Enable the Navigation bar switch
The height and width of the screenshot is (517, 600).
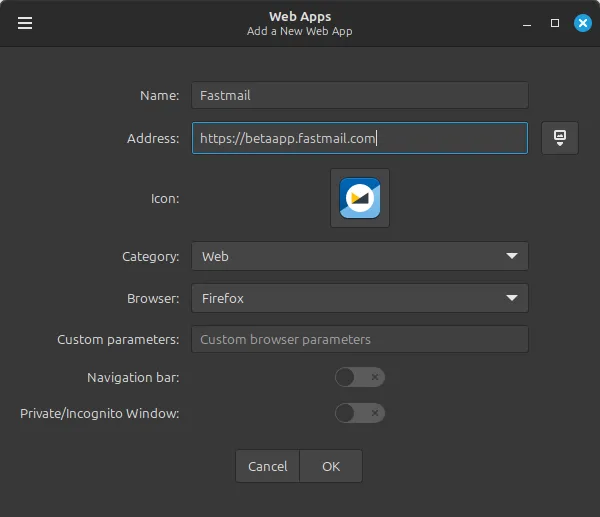(360, 377)
